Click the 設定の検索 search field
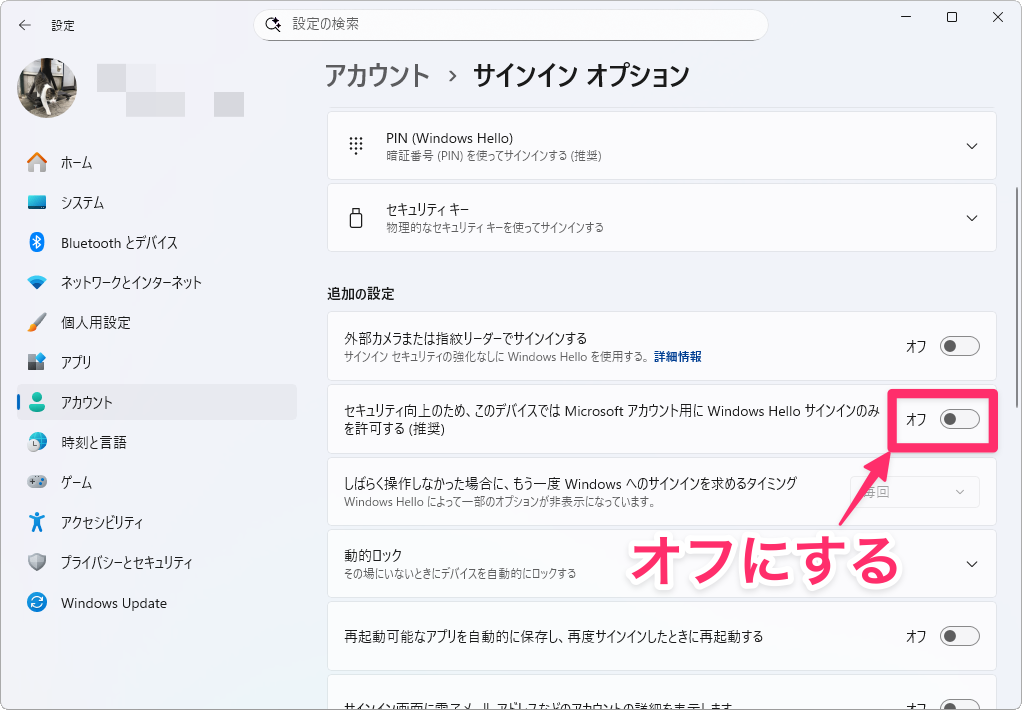This screenshot has height=710, width=1022. 510,24
